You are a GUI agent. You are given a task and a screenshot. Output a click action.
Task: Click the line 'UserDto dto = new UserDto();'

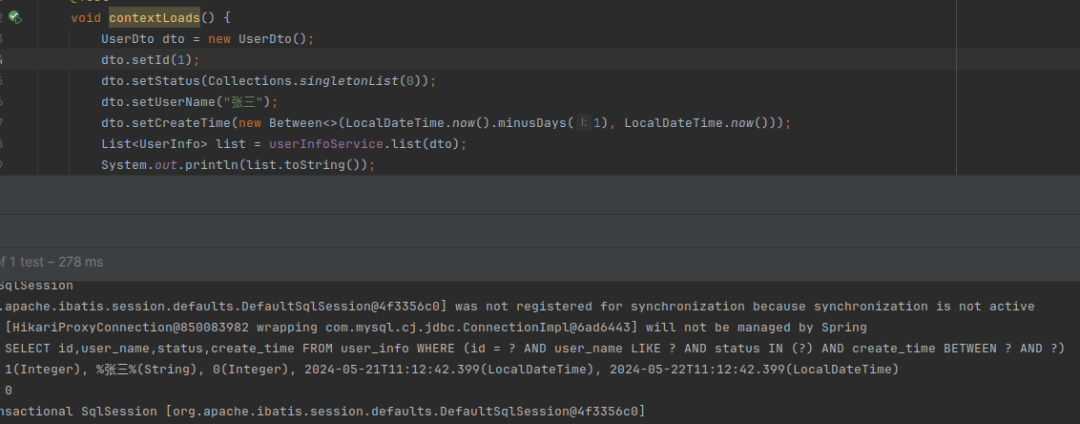click(207, 39)
